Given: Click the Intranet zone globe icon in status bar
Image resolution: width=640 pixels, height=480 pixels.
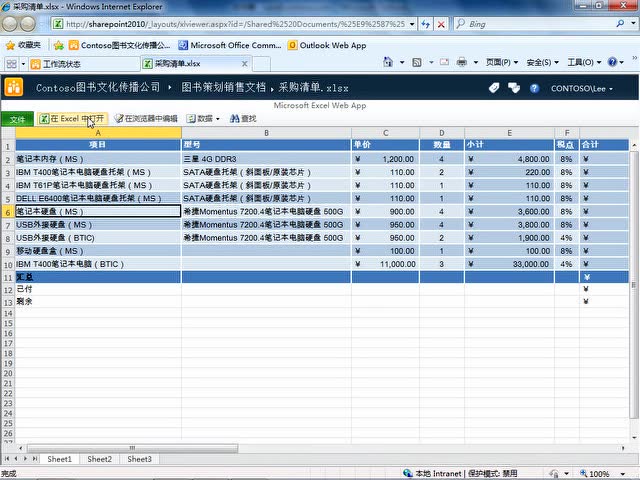Looking at the screenshot, I should (x=407, y=473).
